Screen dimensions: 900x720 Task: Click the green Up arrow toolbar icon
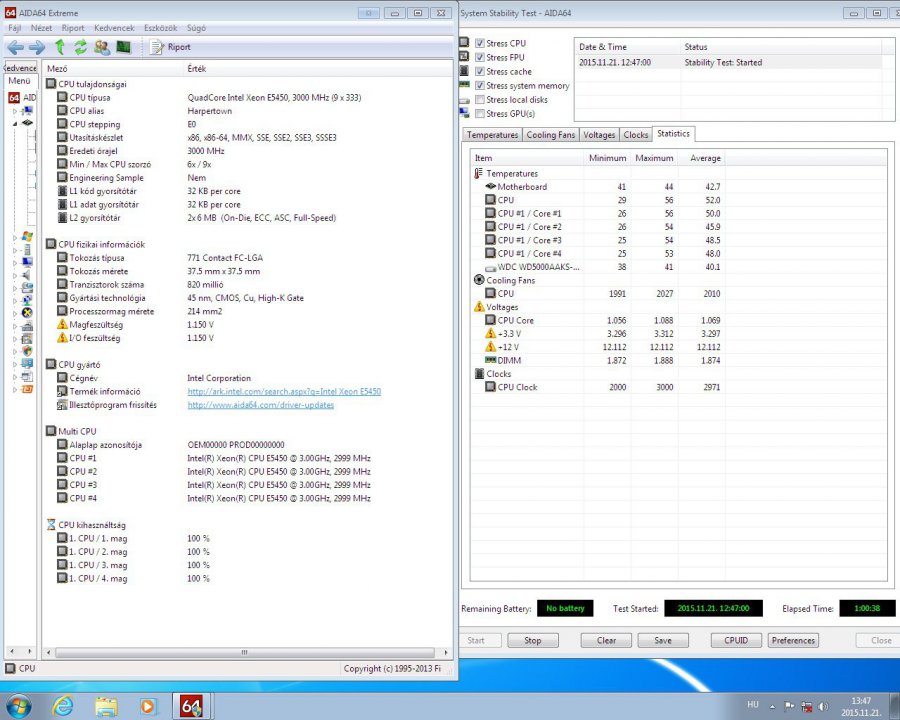click(x=60, y=47)
